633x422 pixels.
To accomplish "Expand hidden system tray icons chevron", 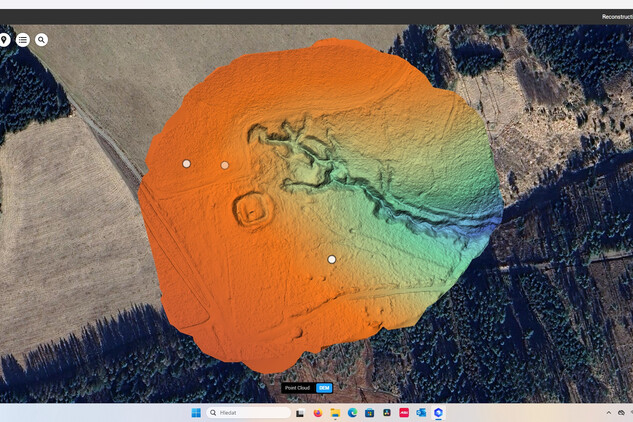I will (x=608, y=412).
